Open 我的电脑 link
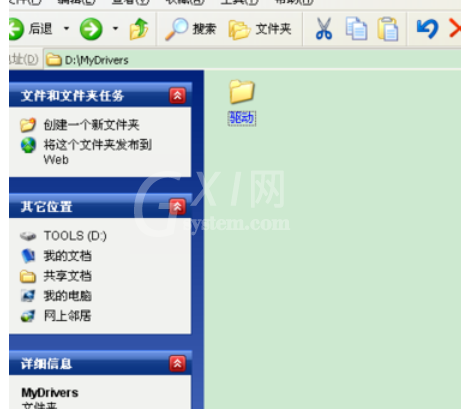Screen dimensions: 461x409 (x=68, y=296)
